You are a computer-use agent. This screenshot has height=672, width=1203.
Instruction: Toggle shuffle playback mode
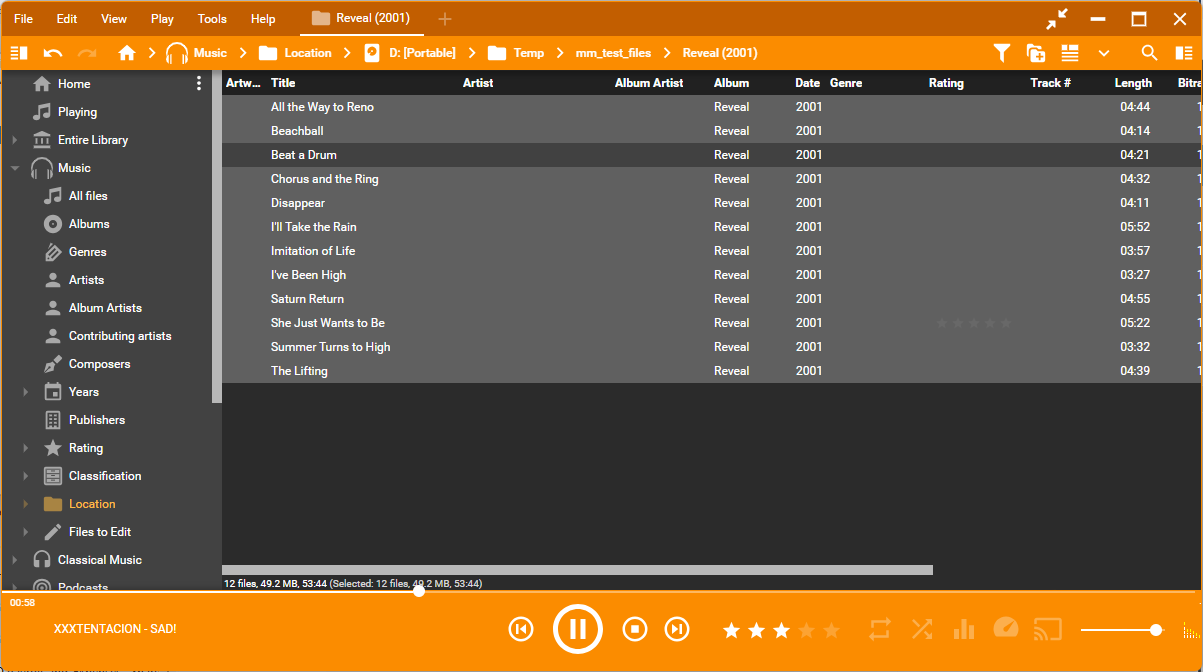point(922,629)
